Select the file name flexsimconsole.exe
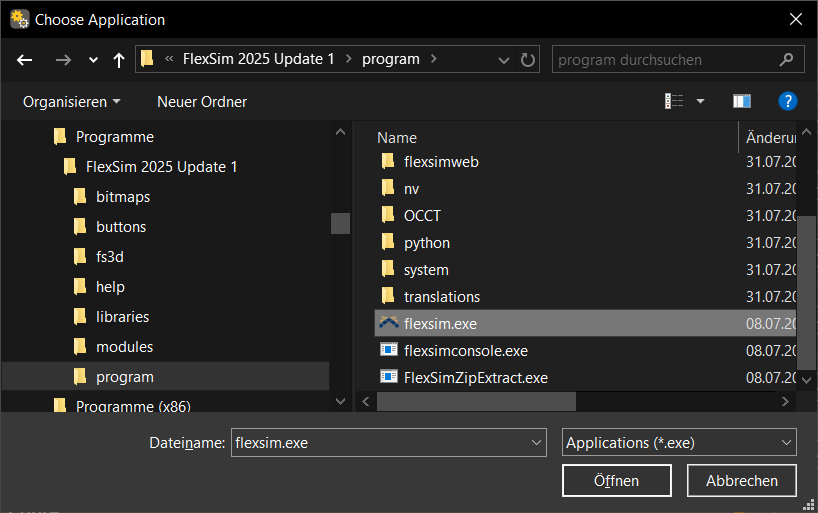 [x=465, y=351]
